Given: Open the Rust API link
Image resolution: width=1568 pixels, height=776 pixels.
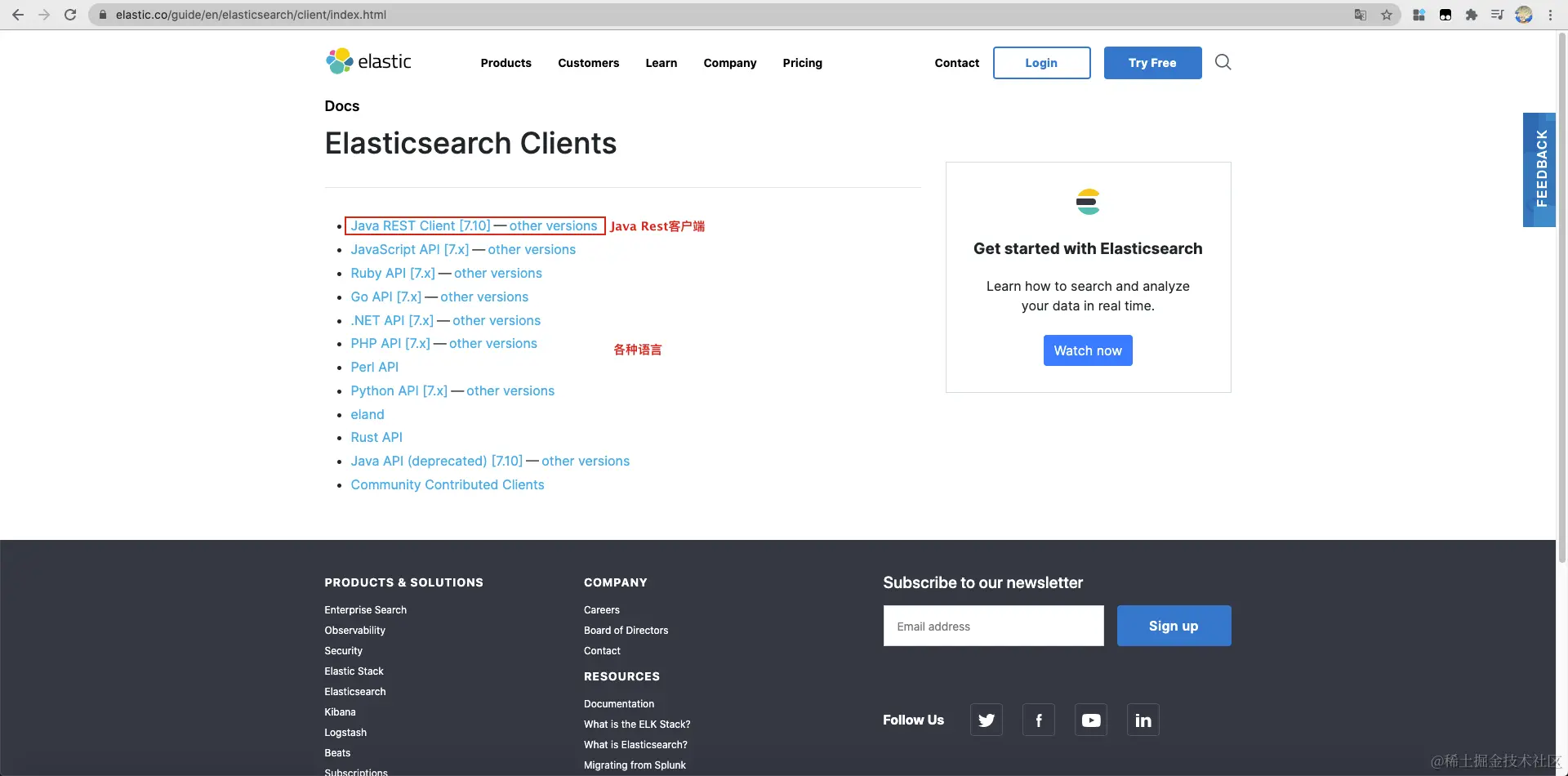Looking at the screenshot, I should [376, 438].
